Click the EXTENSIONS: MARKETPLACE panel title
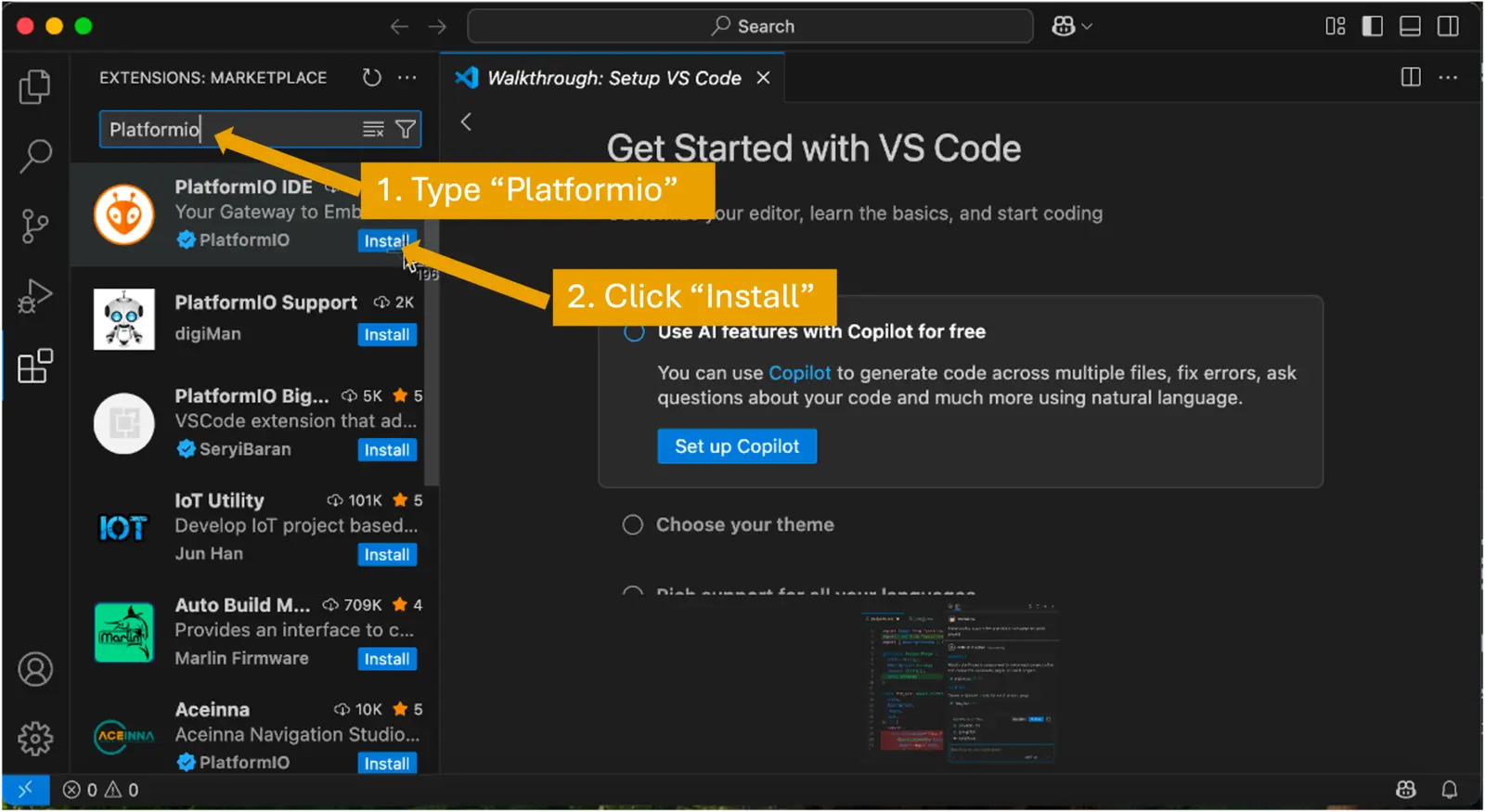The image size is (1485, 812). pyautogui.click(x=213, y=78)
